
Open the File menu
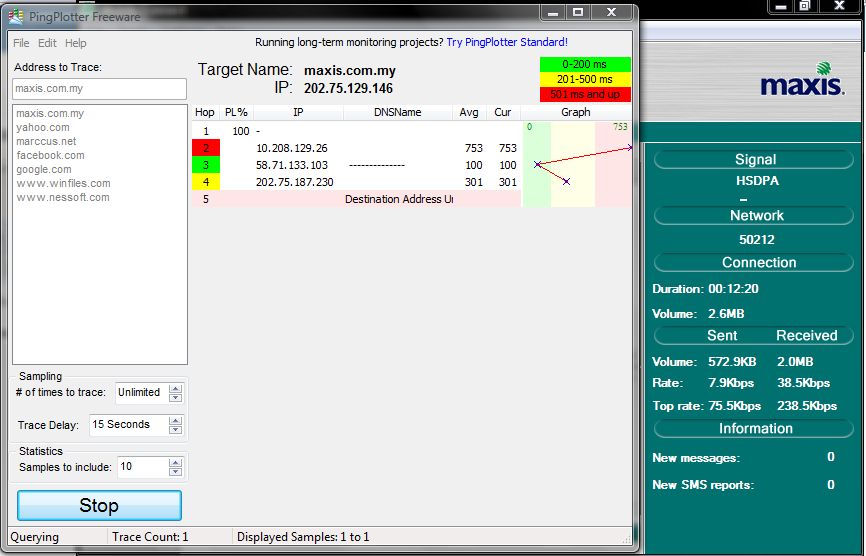(x=21, y=43)
